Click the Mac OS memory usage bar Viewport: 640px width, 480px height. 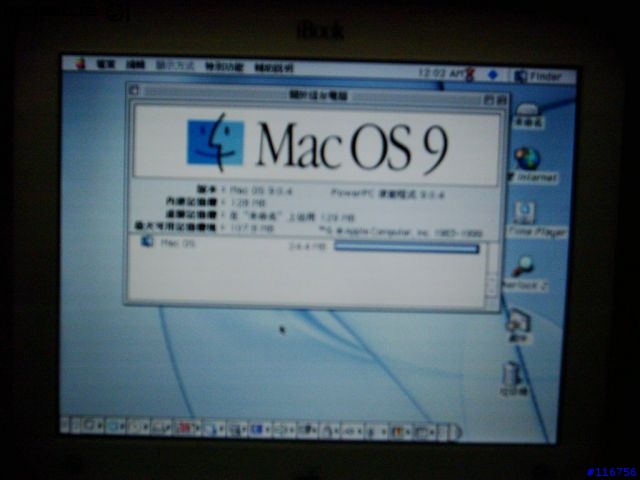pyautogui.click(x=407, y=248)
